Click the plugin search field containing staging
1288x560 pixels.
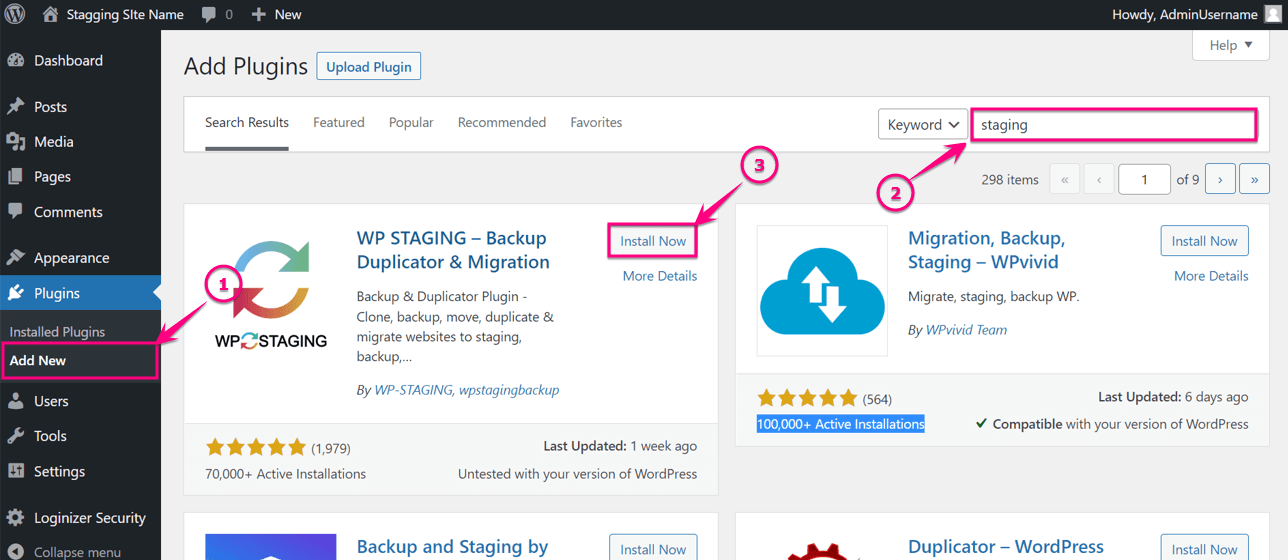tap(1114, 125)
